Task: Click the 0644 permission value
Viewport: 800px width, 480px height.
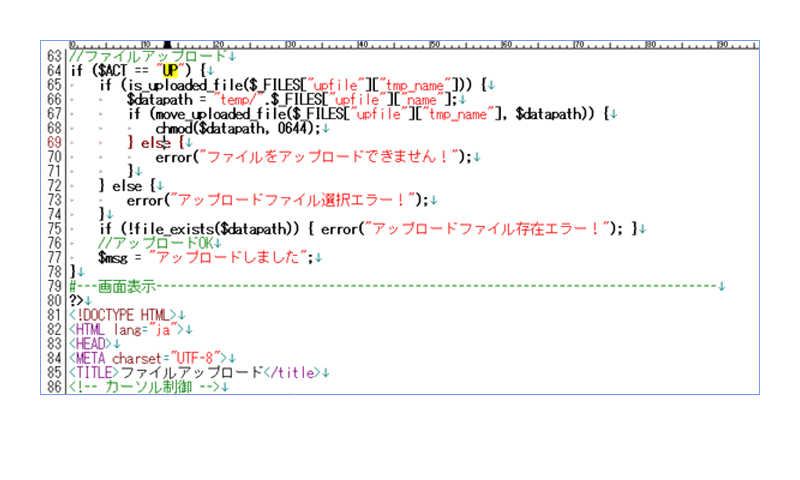Action: (292, 129)
